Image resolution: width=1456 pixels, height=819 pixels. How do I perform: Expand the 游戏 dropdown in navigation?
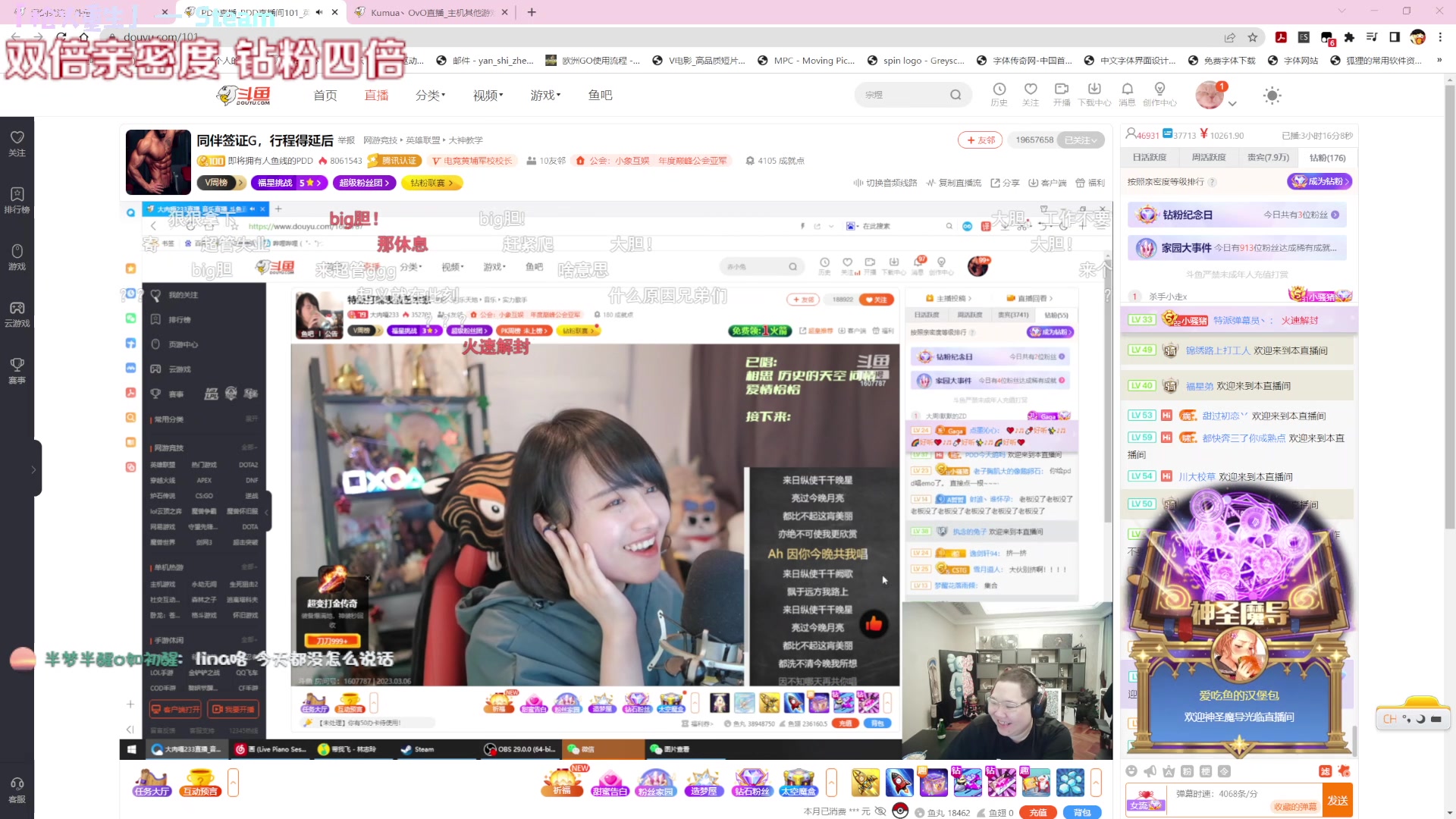click(x=545, y=95)
